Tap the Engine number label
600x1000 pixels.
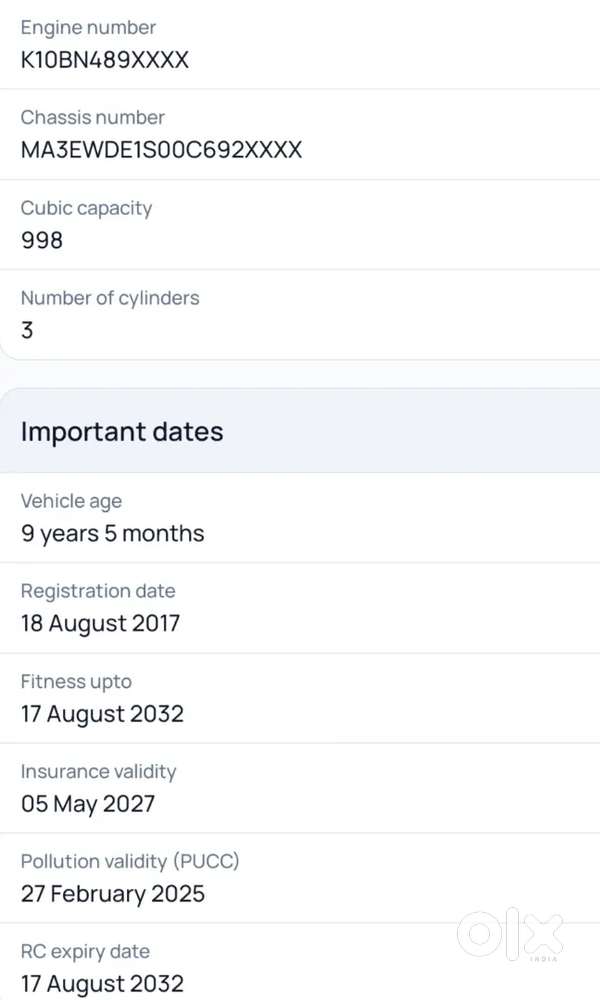pos(88,27)
